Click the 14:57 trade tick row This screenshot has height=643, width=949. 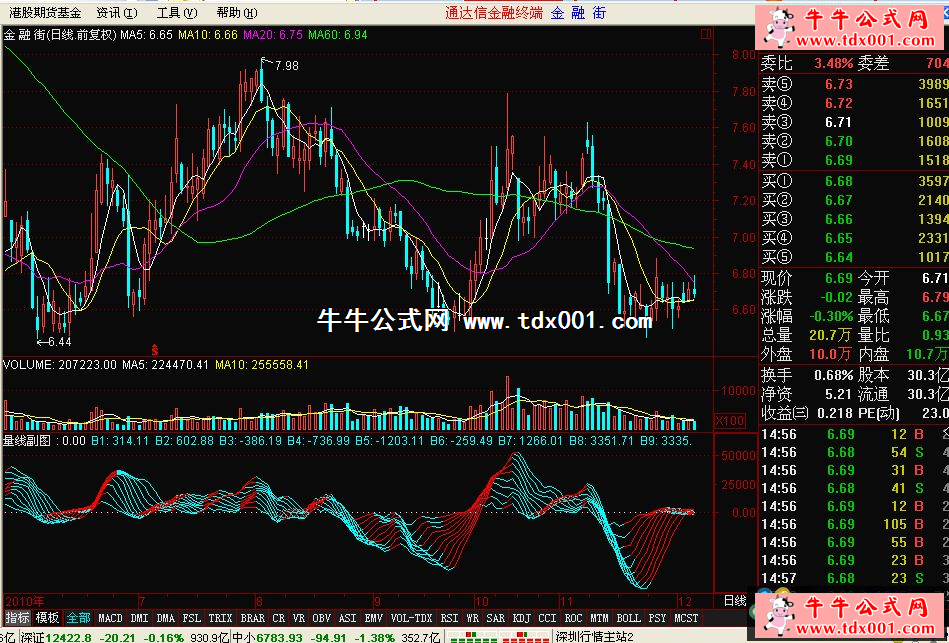click(855, 578)
